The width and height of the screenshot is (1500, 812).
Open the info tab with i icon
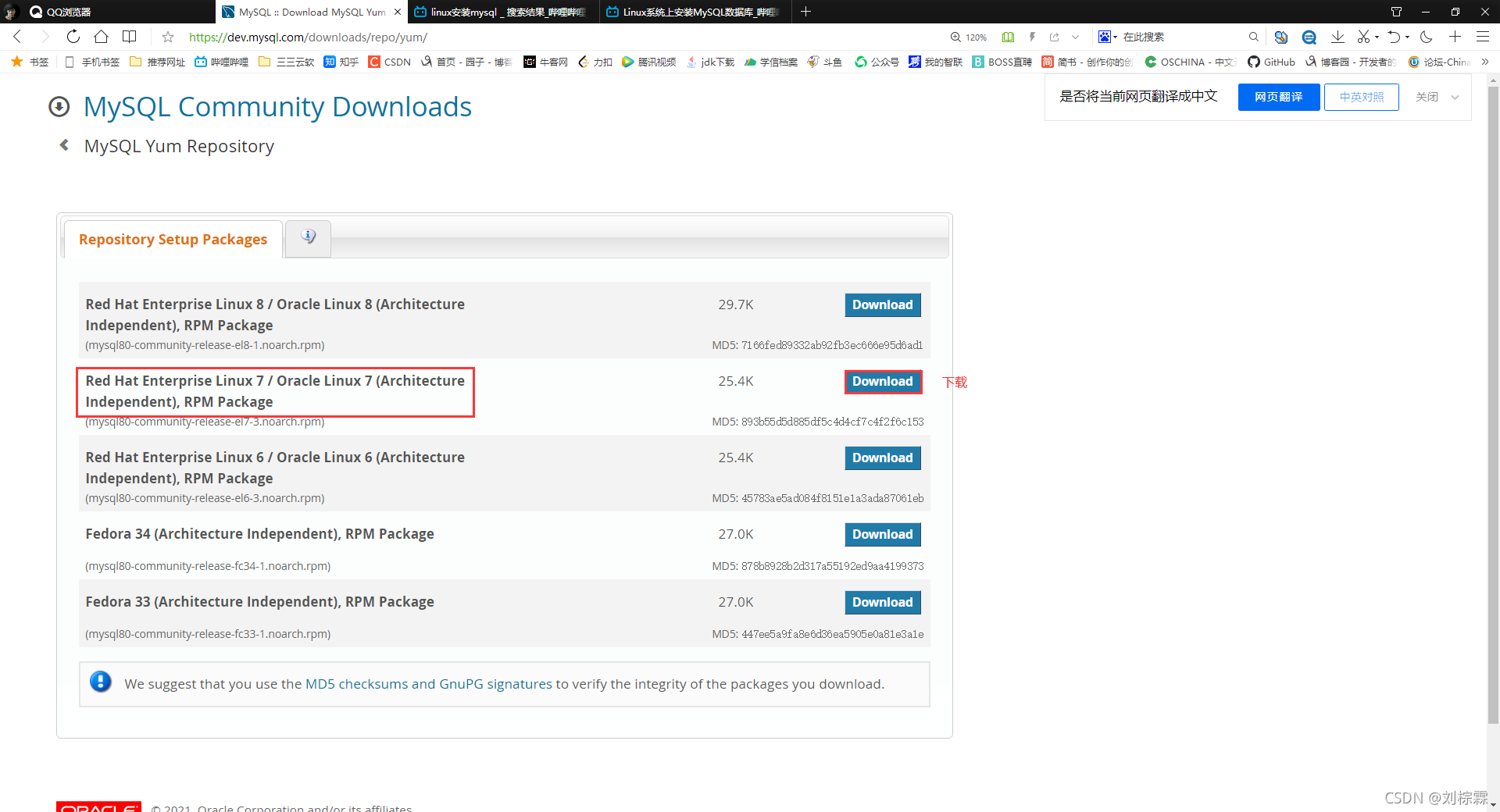309,237
